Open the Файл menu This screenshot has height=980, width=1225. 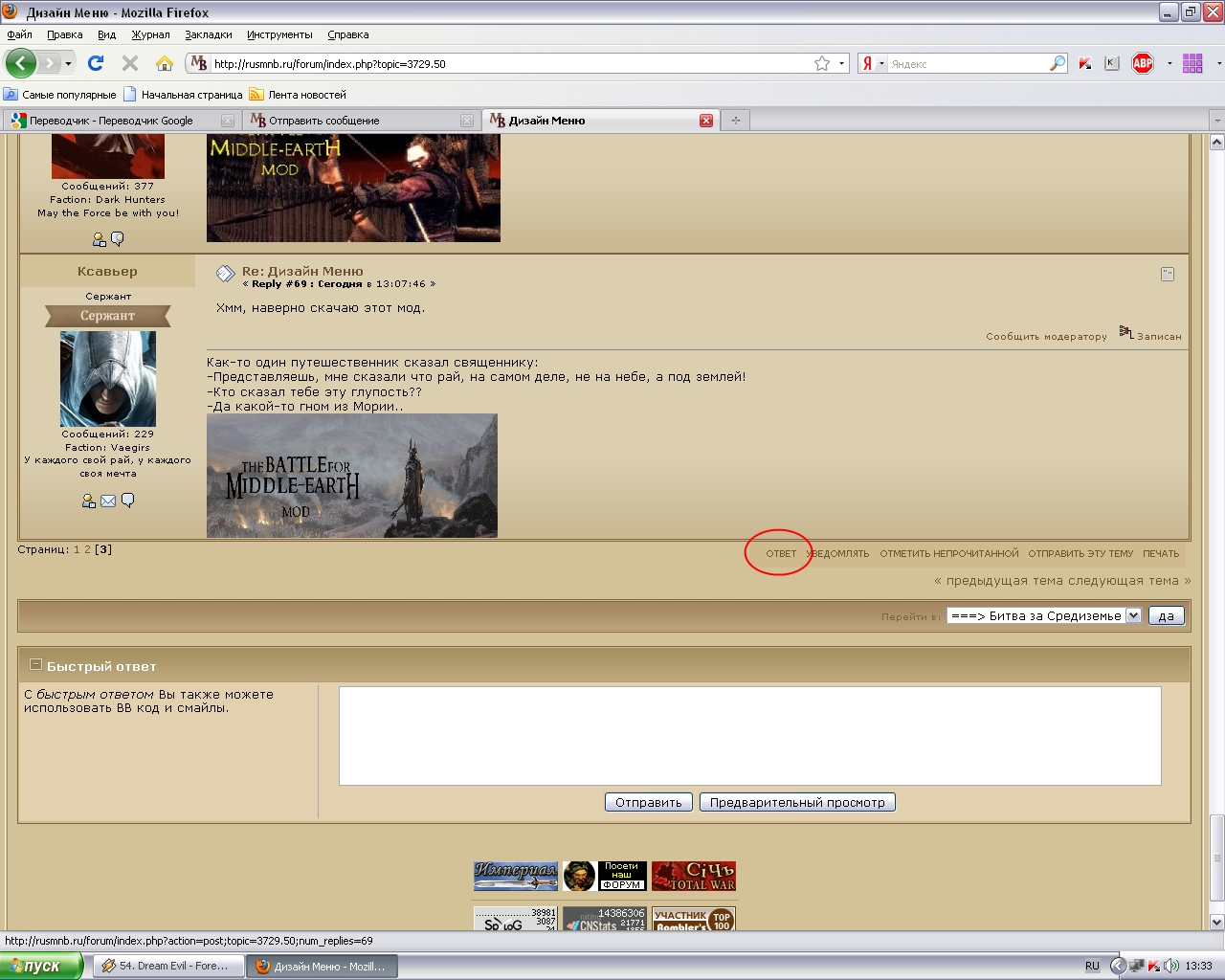19,34
